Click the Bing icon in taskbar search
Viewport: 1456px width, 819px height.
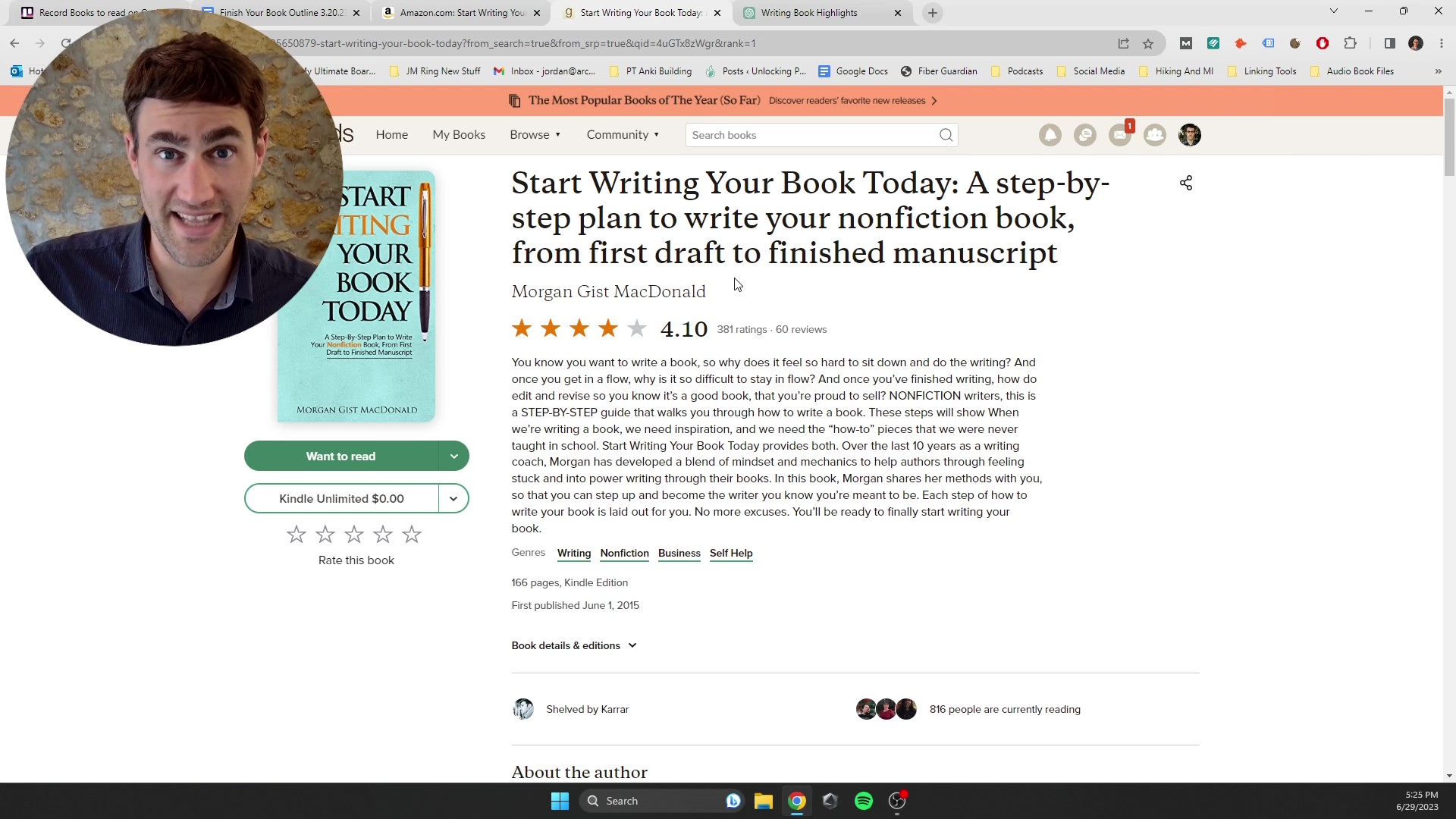point(733,801)
